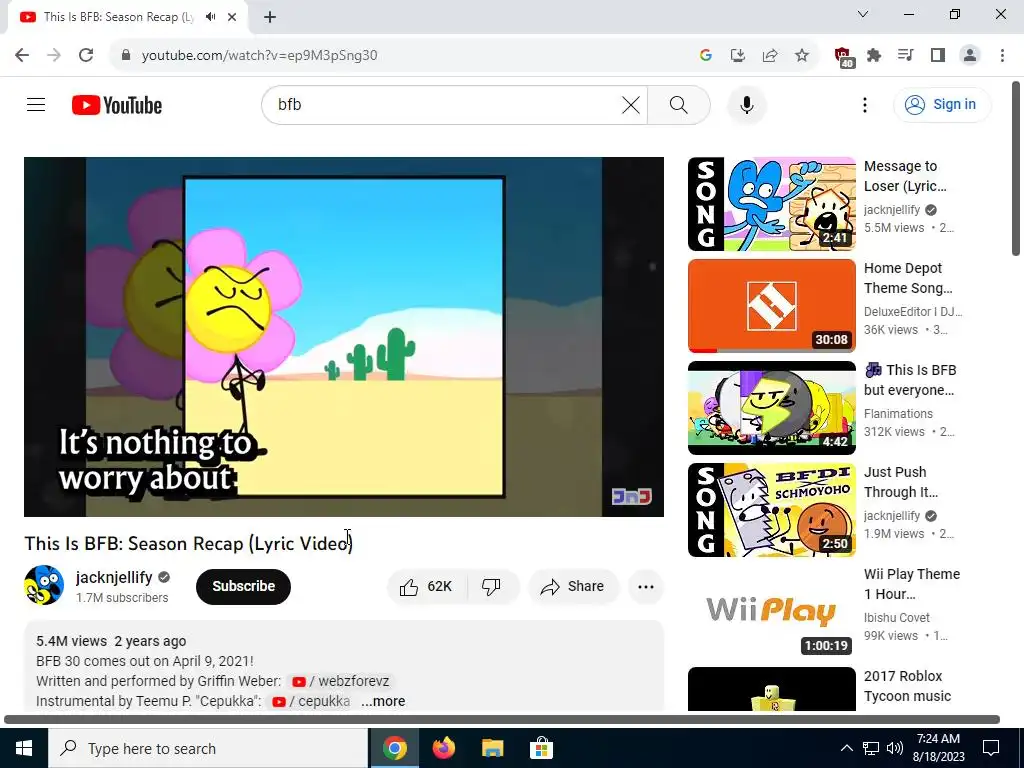The image size is (1024, 768).
Task: Open Firefox from the taskbar
Action: (x=443, y=748)
